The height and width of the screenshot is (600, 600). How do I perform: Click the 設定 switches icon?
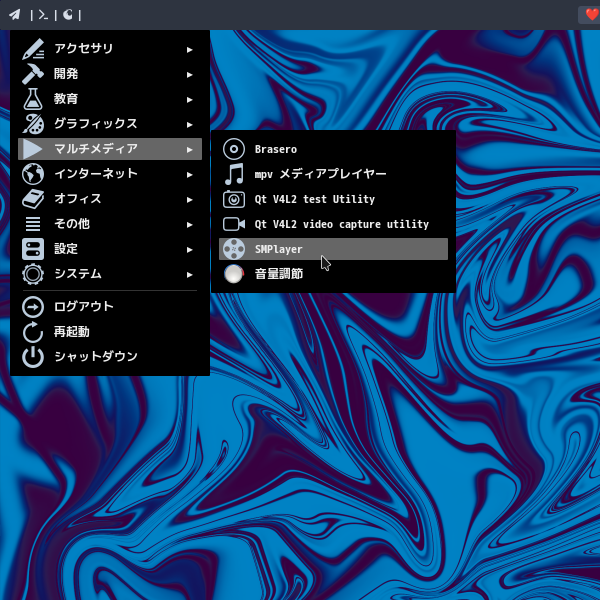(x=33, y=249)
